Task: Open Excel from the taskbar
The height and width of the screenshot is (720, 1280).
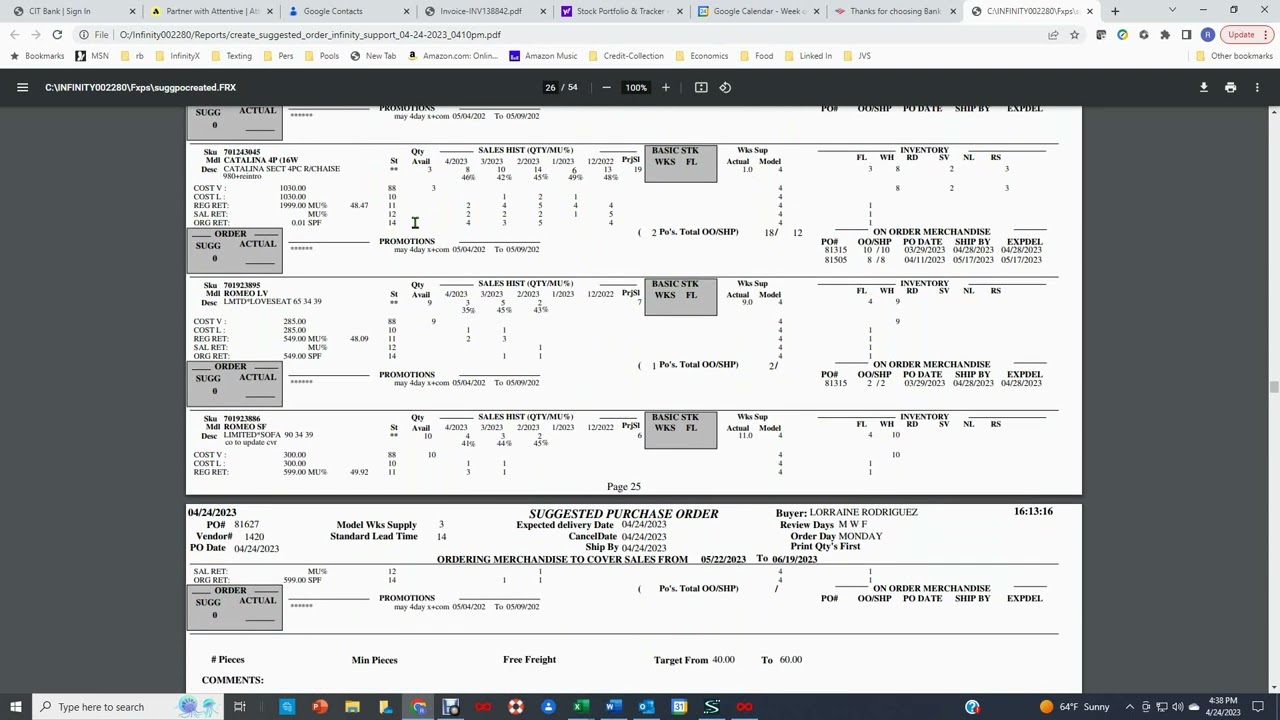Action: 581,707
